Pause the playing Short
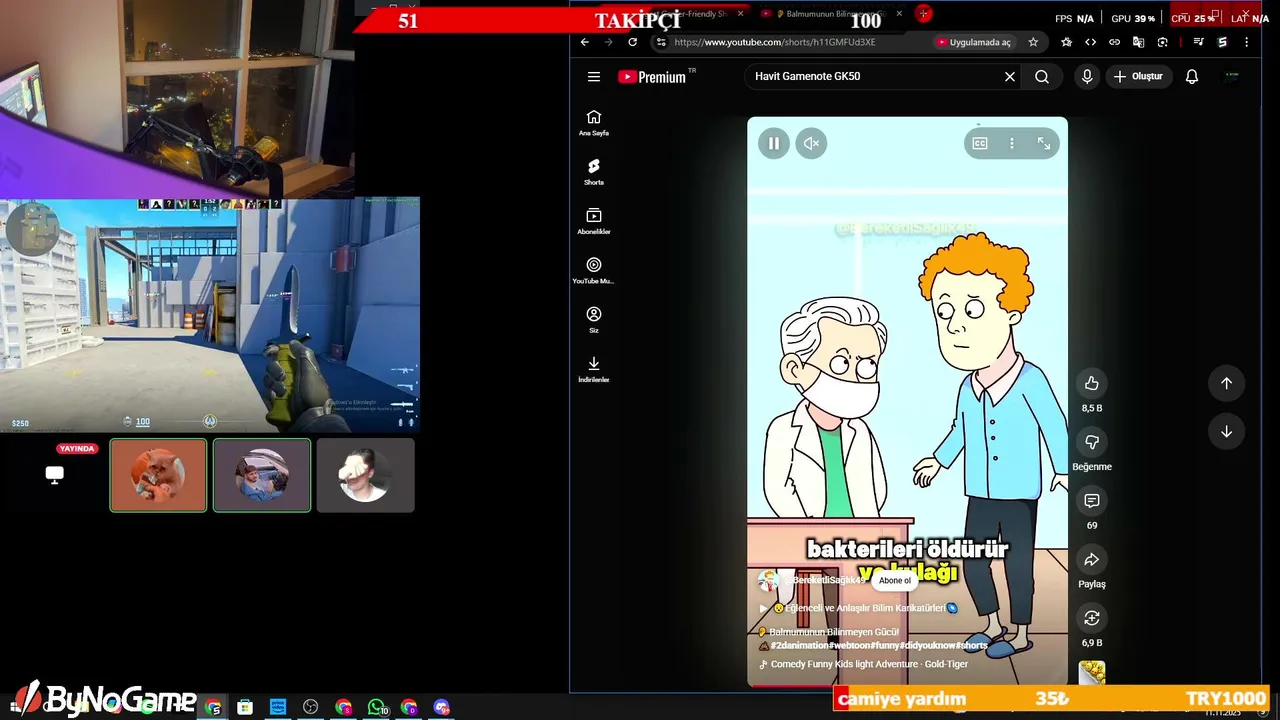The height and width of the screenshot is (720, 1280). click(x=773, y=144)
